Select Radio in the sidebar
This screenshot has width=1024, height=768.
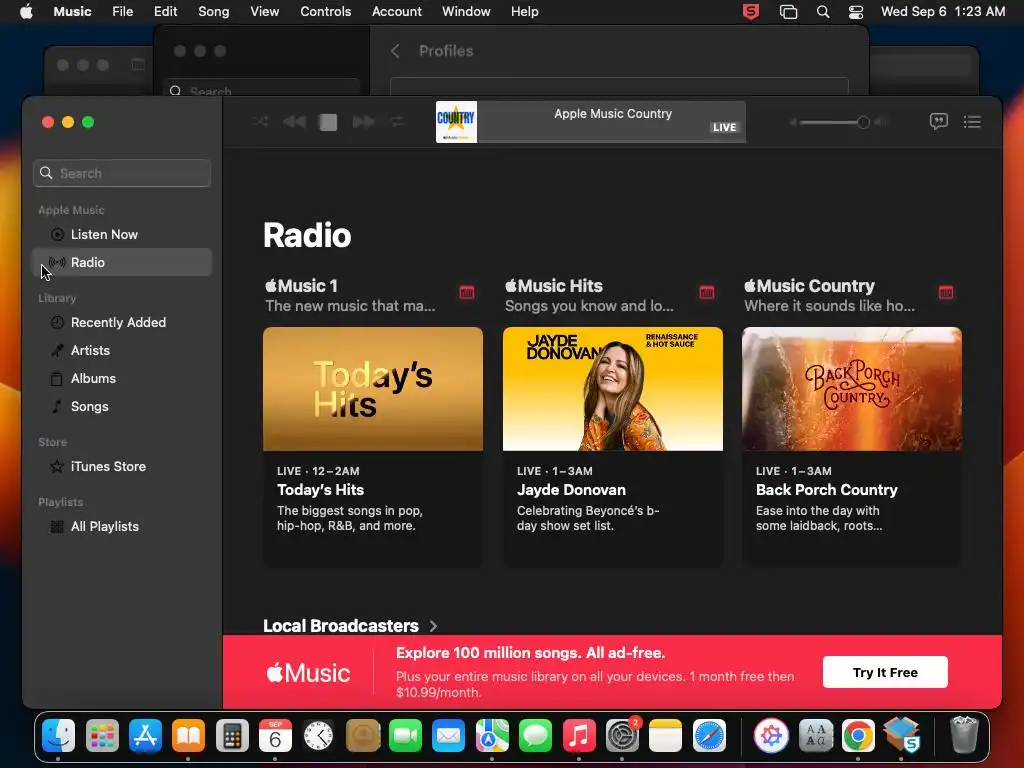click(x=122, y=262)
